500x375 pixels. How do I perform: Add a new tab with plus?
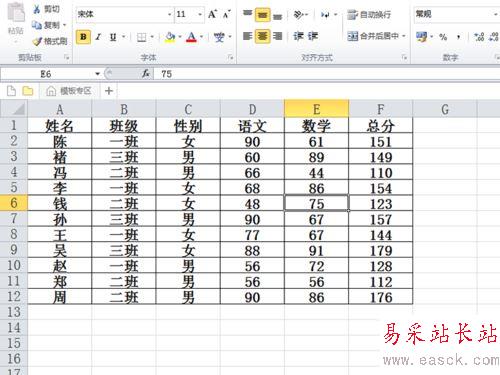109,90
